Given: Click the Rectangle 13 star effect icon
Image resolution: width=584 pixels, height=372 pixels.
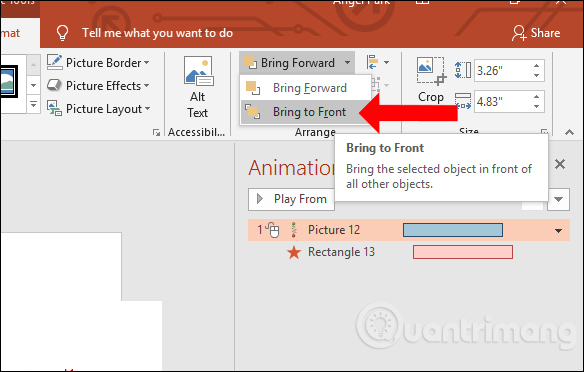Looking at the screenshot, I should pyautogui.click(x=294, y=252).
